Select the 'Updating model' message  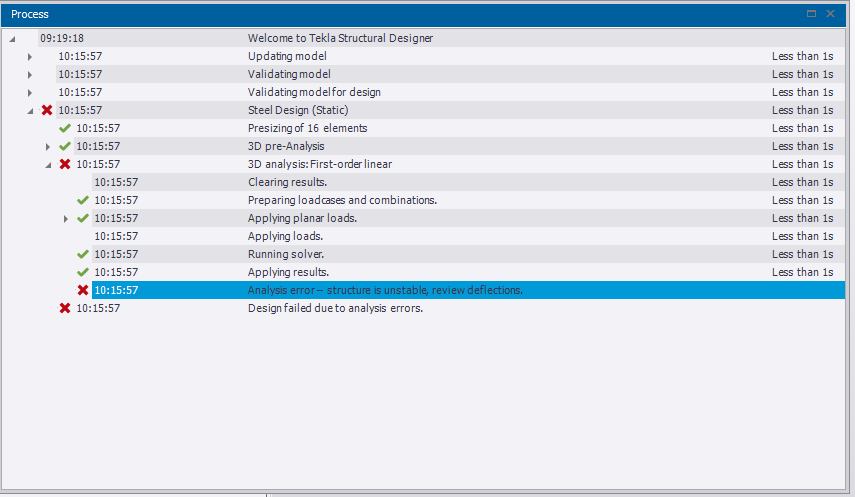click(x=287, y=56)
